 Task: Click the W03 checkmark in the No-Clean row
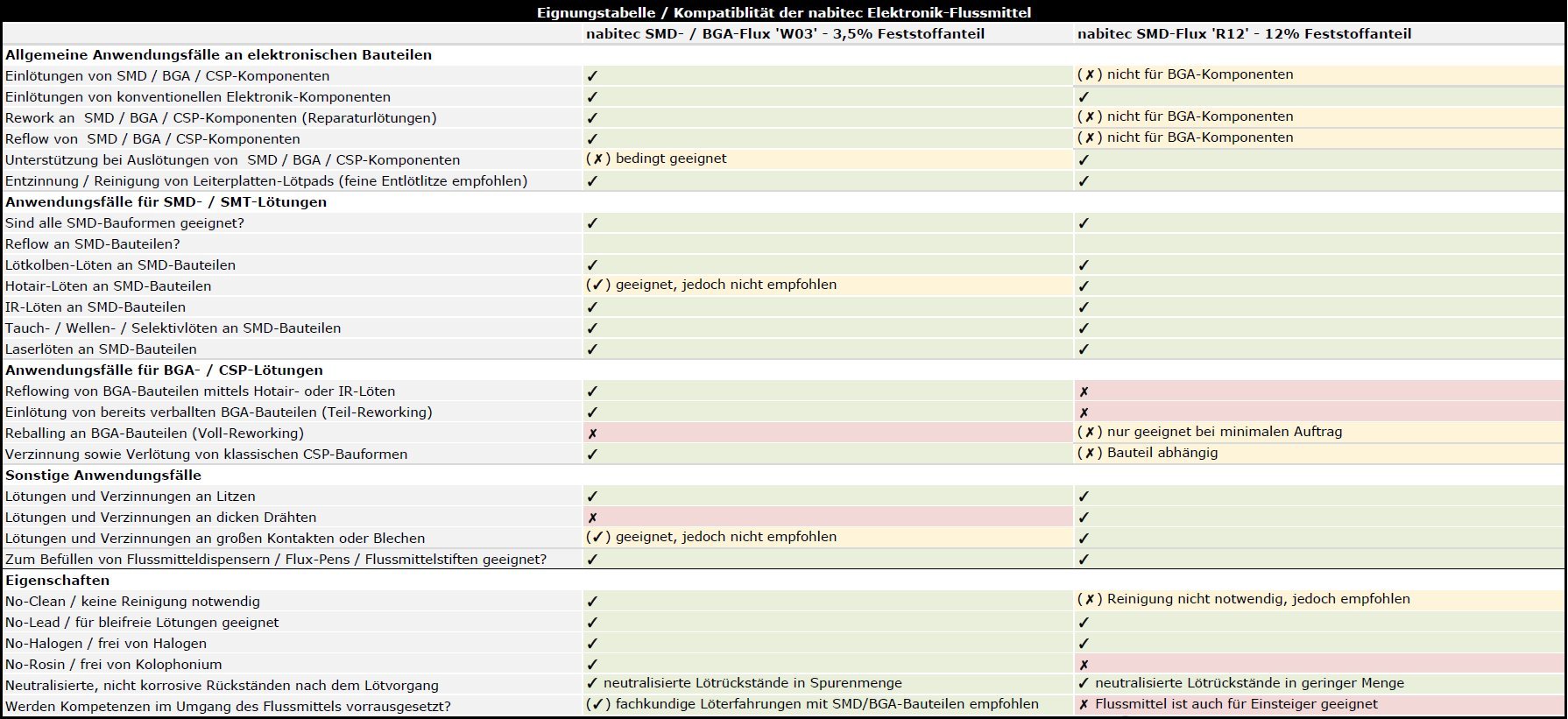592,602
